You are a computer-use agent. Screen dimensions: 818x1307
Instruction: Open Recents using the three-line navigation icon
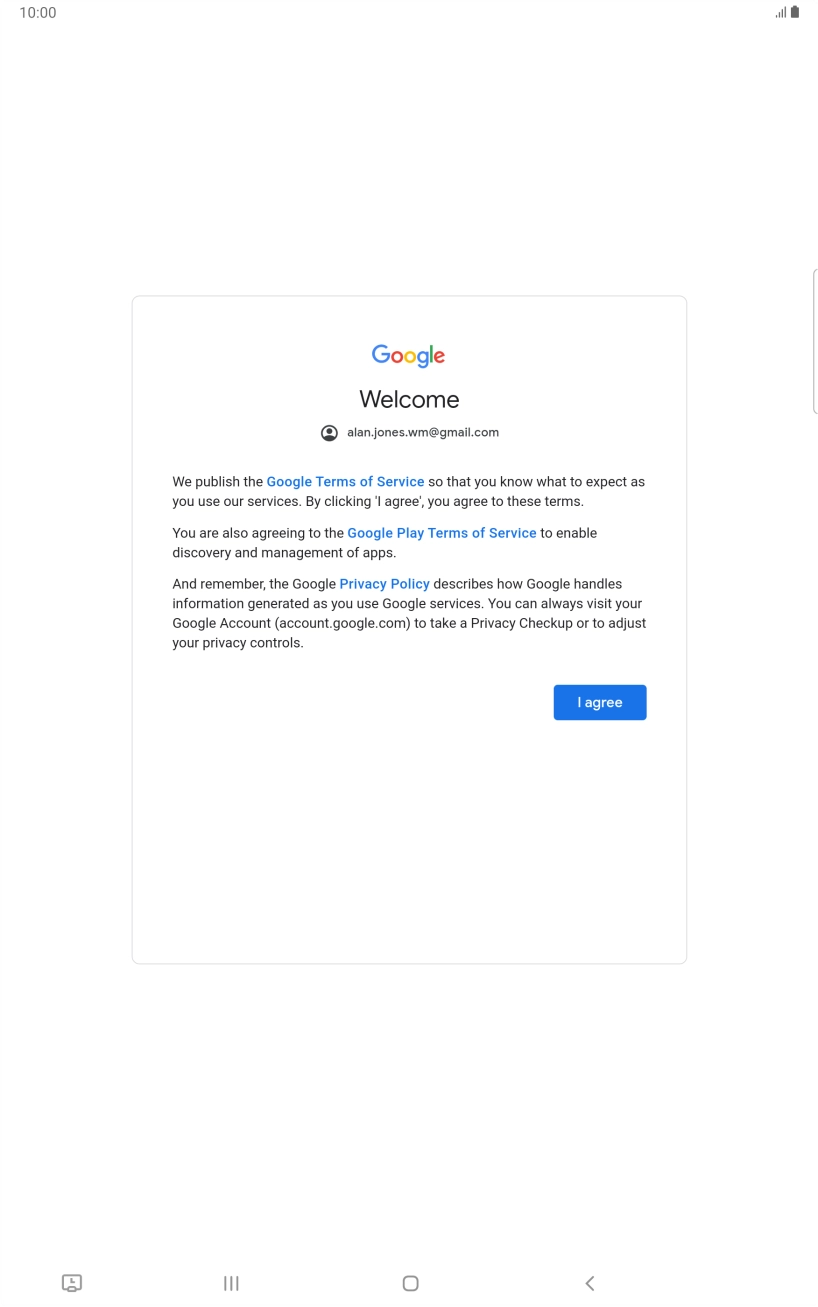coord(231,1282)
